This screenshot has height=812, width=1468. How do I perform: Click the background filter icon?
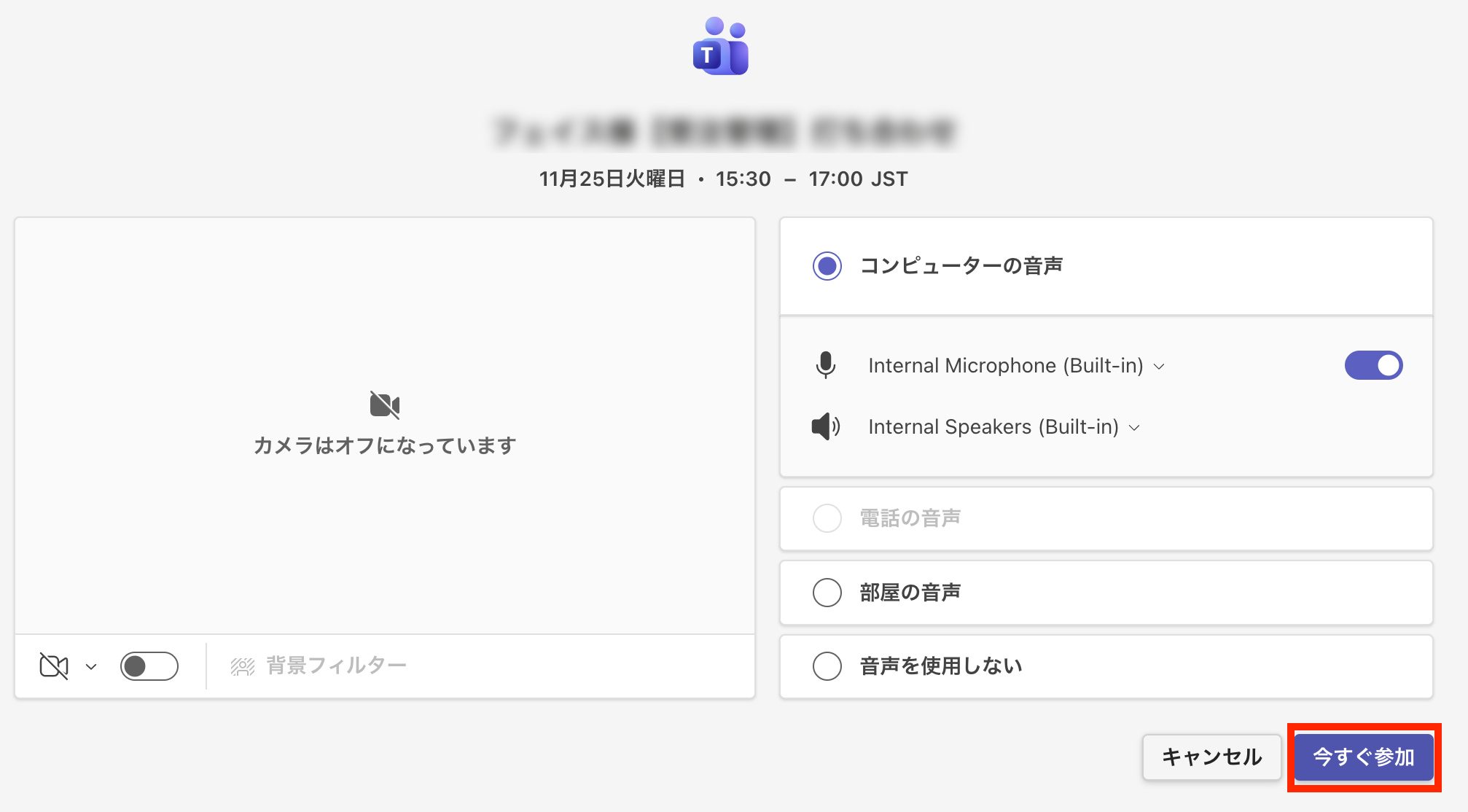243,666
